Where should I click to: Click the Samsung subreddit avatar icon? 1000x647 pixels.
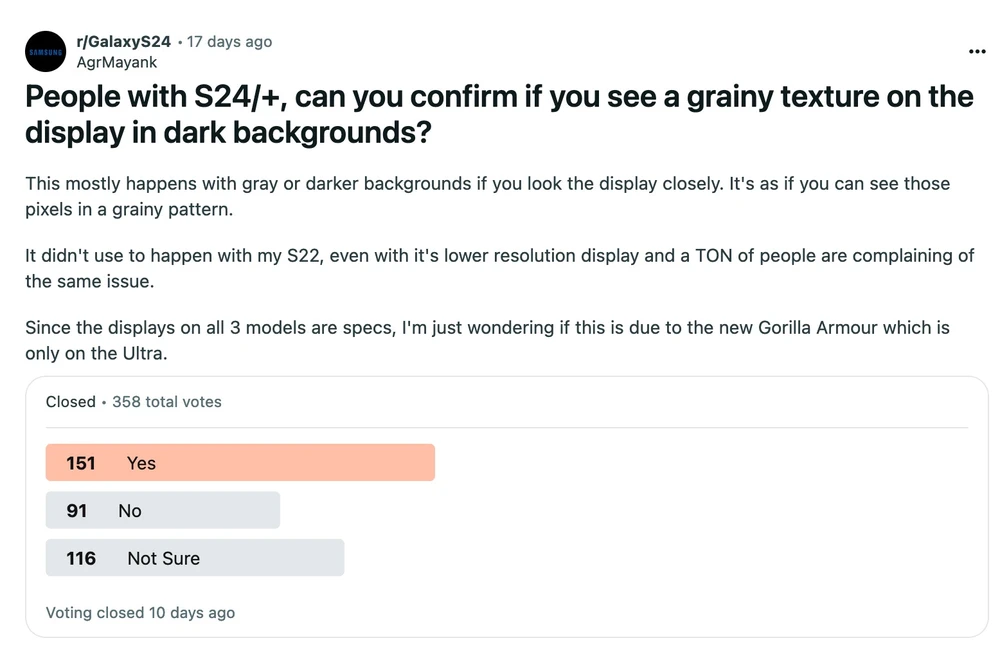46,51
